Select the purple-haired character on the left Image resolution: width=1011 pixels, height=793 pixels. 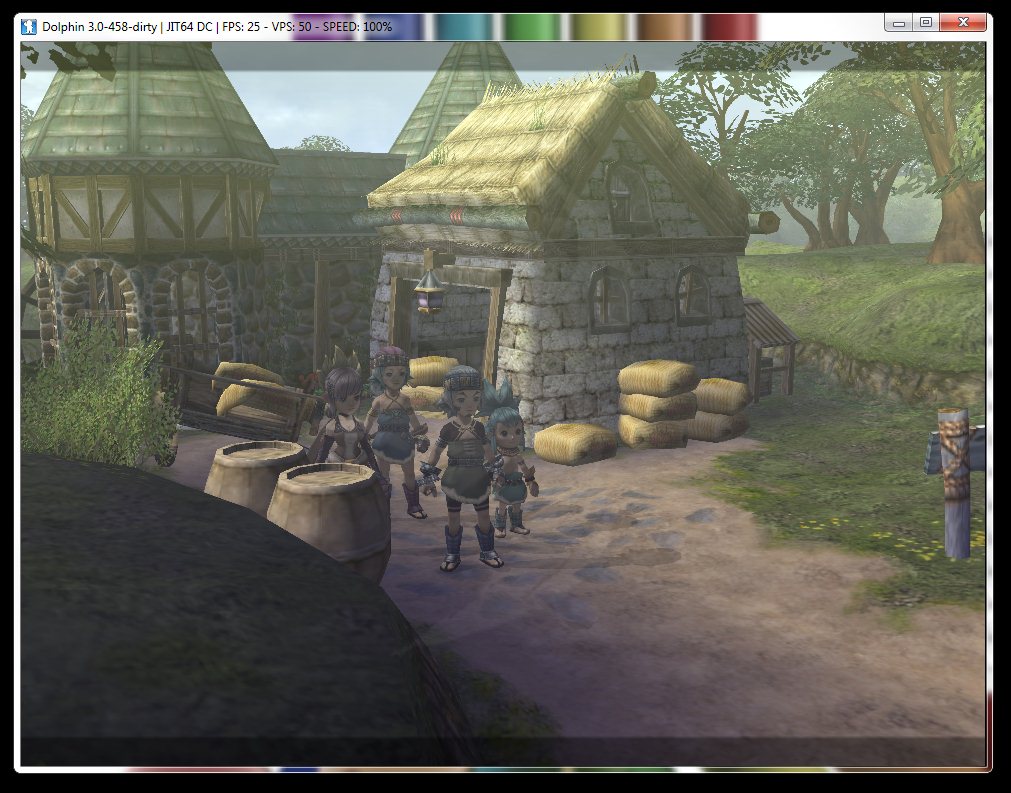click(343, 420)
